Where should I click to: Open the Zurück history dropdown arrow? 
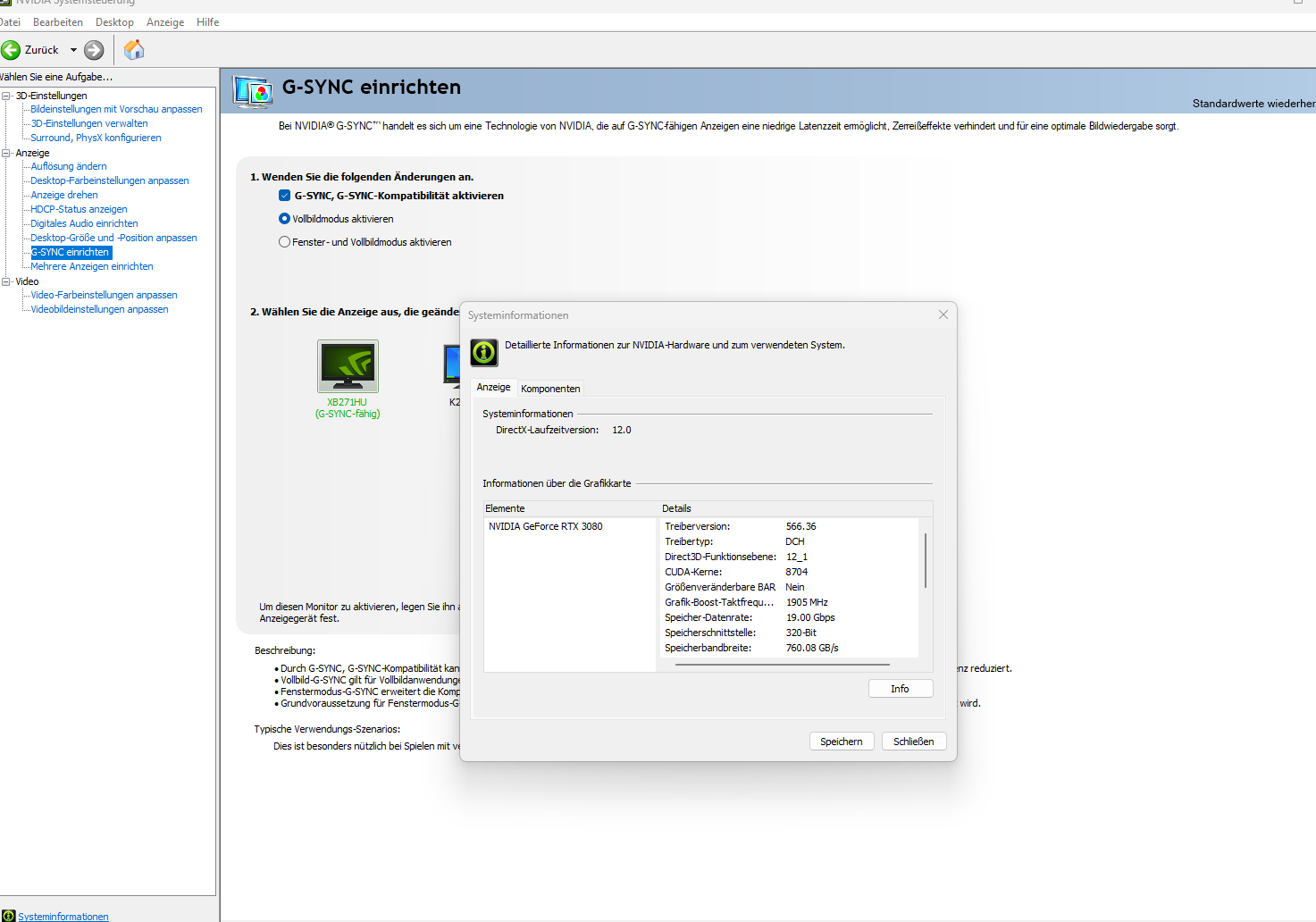pyautogui.click(x=73, y=50)
